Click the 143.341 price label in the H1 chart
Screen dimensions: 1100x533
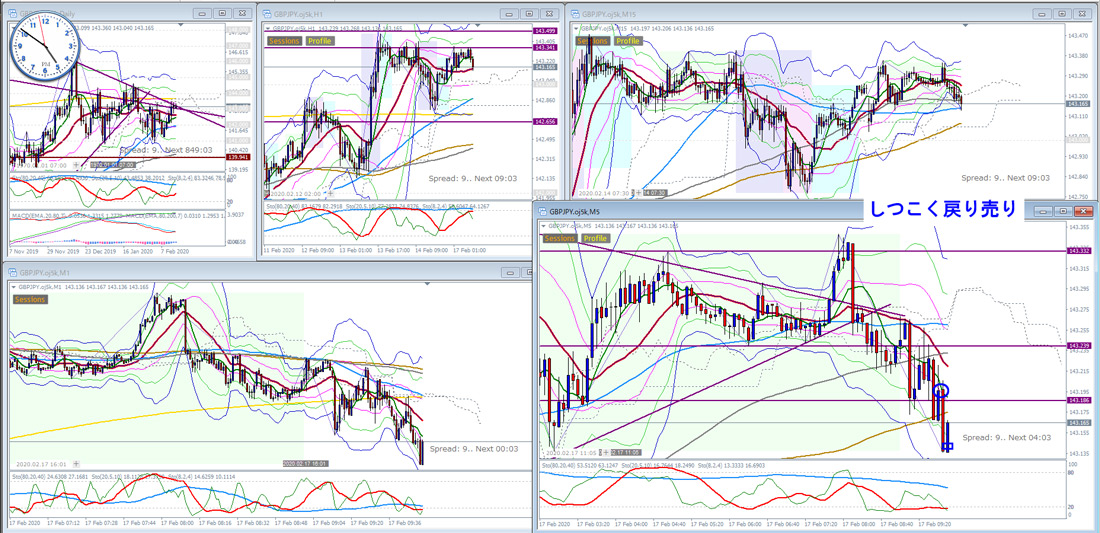coord(544,48)
